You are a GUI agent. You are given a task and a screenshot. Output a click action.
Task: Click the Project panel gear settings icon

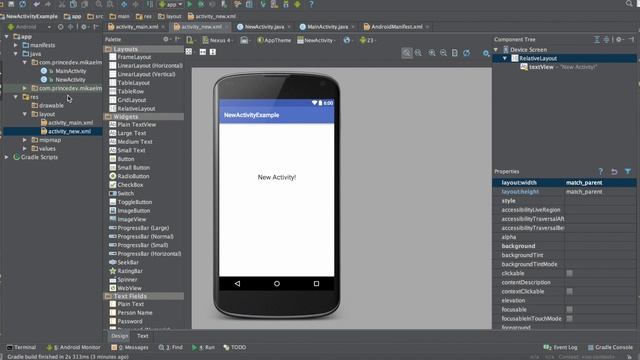pyautogui.click(x=84, y=27)
